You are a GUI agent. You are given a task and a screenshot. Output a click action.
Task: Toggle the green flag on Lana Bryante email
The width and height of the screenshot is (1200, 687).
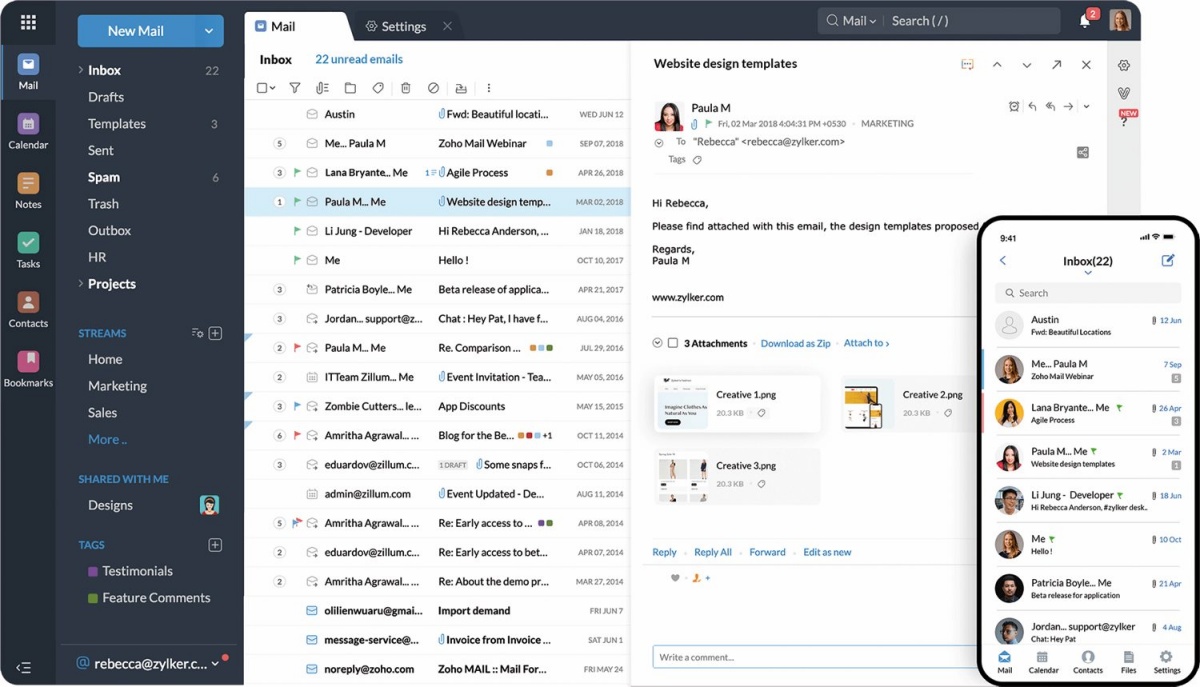click(x=297, y=172)
